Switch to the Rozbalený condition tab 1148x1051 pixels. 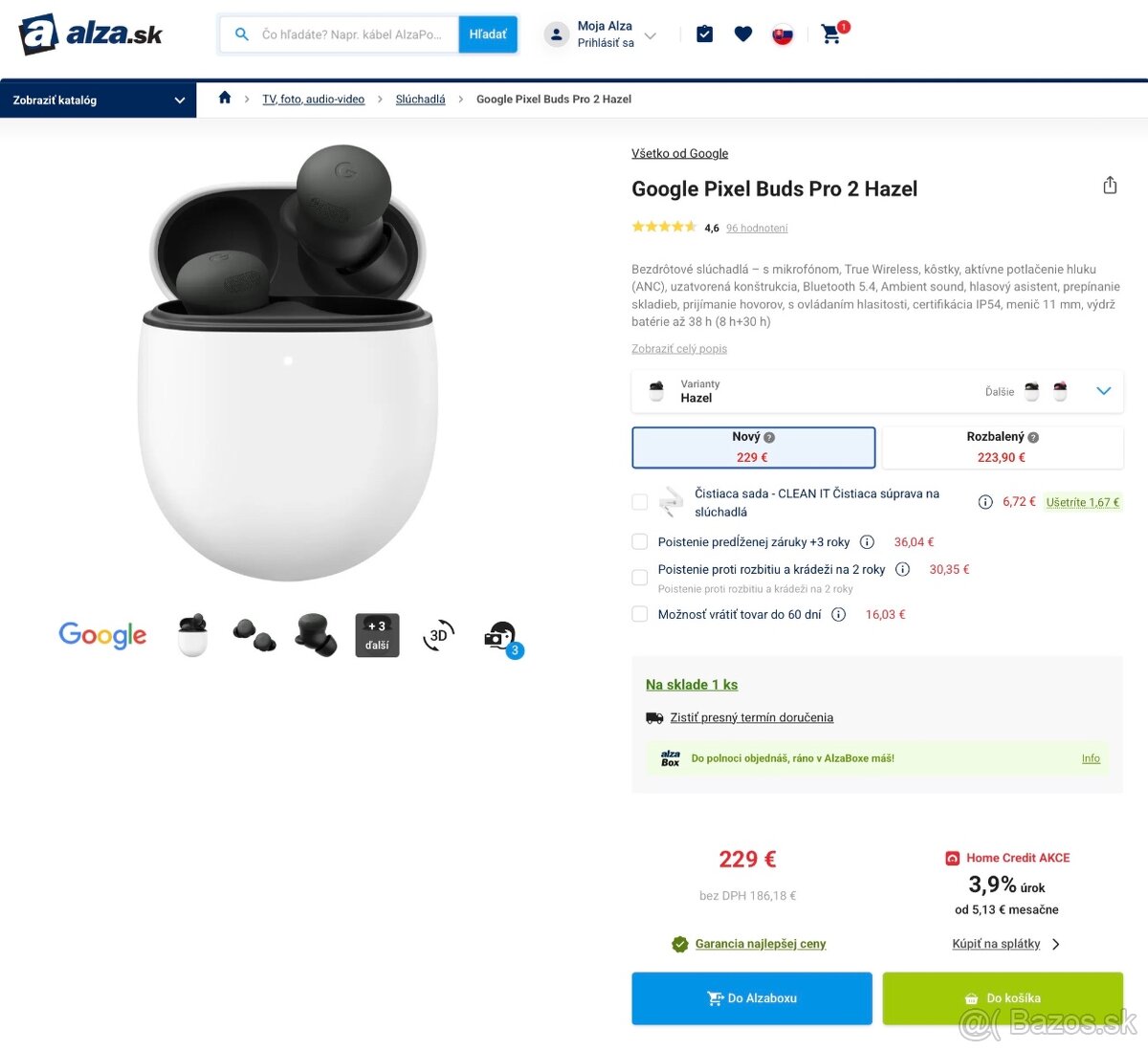click(1001, 447)
